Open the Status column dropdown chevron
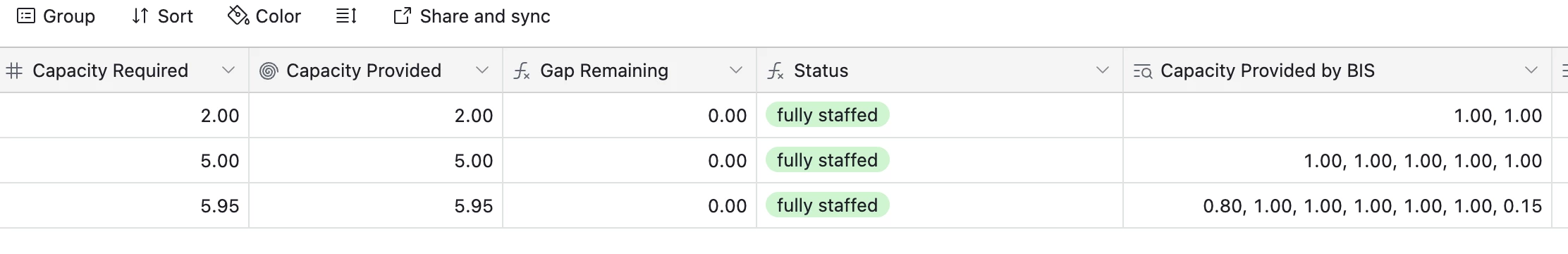Viewport: 1568px width, 254px height. coord(1102,70)
